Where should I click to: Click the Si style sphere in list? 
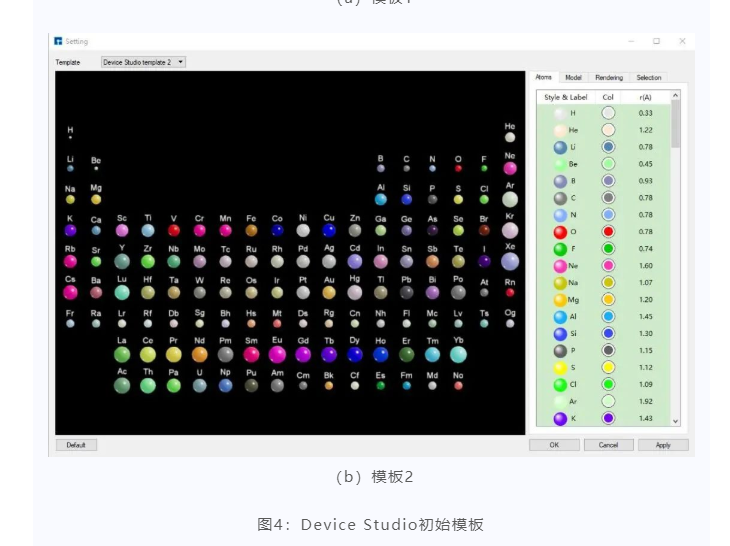pos(560,334)
